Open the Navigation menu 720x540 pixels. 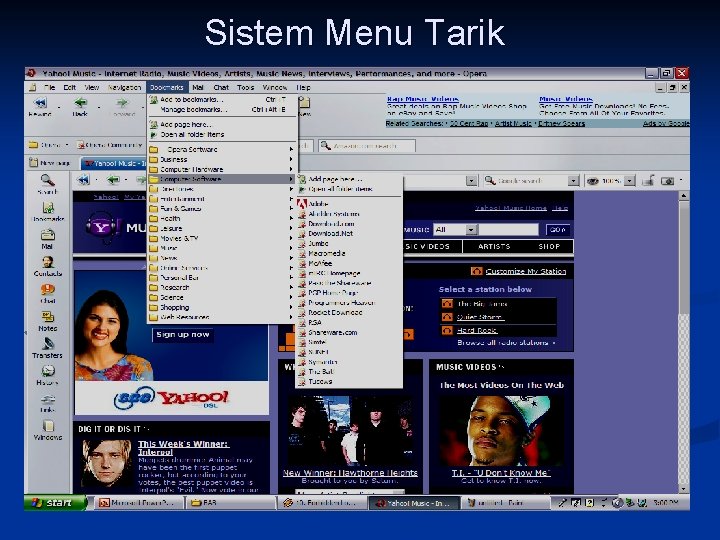click(124, 87)
